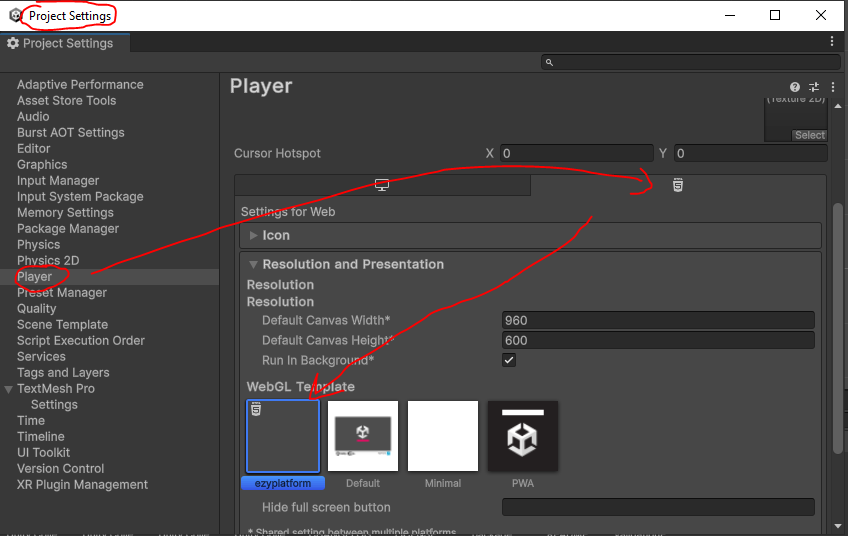
Task: Open the Player three-dot options menu
Action: (x=831, y=87)
